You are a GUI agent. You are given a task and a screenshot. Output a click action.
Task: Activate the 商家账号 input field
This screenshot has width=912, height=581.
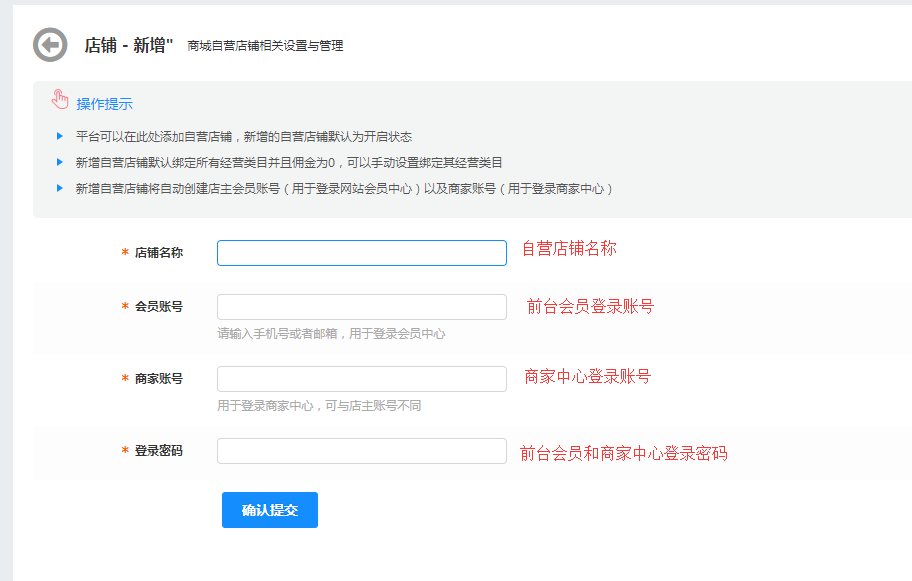coord(361,379)
